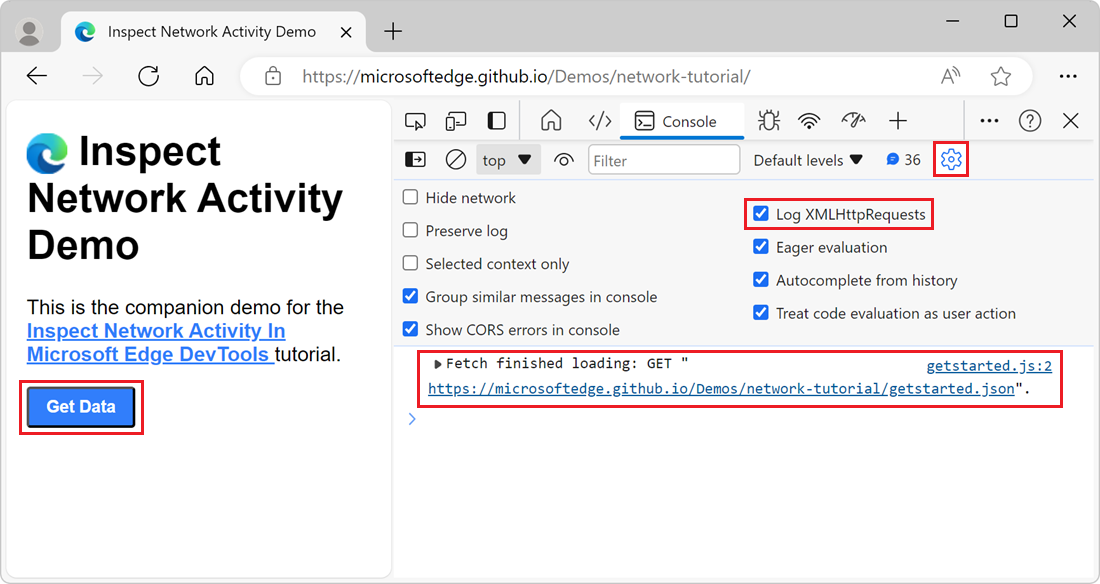The height and width of the screenshot is (584, 1100).
Task: Open the Issues bug icon
Action: 768,120
